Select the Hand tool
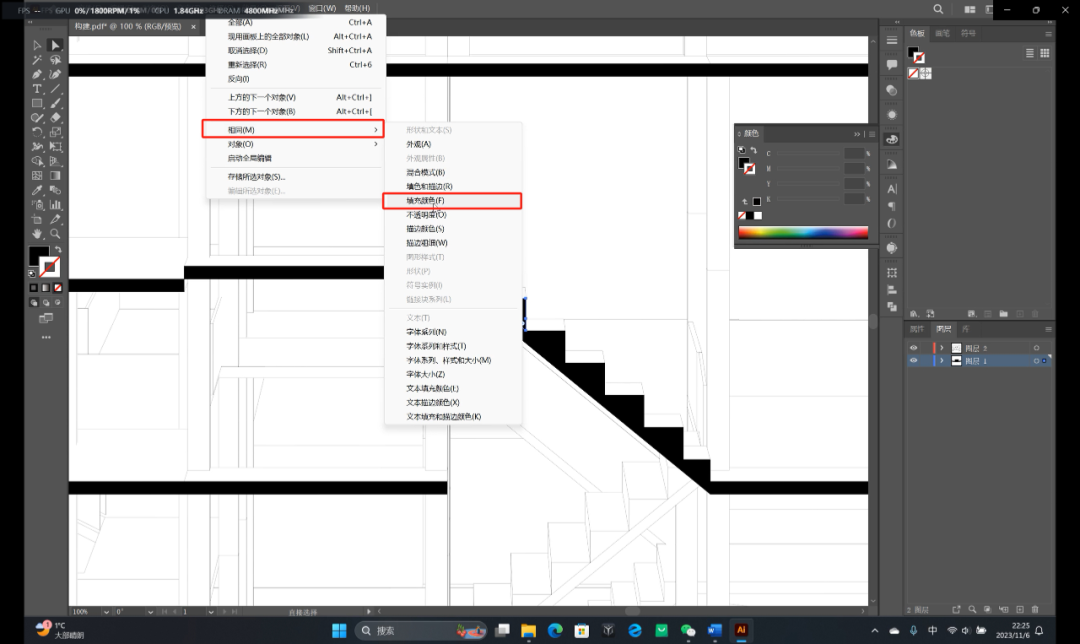This screenshot has width=1080, height=644. coord(37,233)
